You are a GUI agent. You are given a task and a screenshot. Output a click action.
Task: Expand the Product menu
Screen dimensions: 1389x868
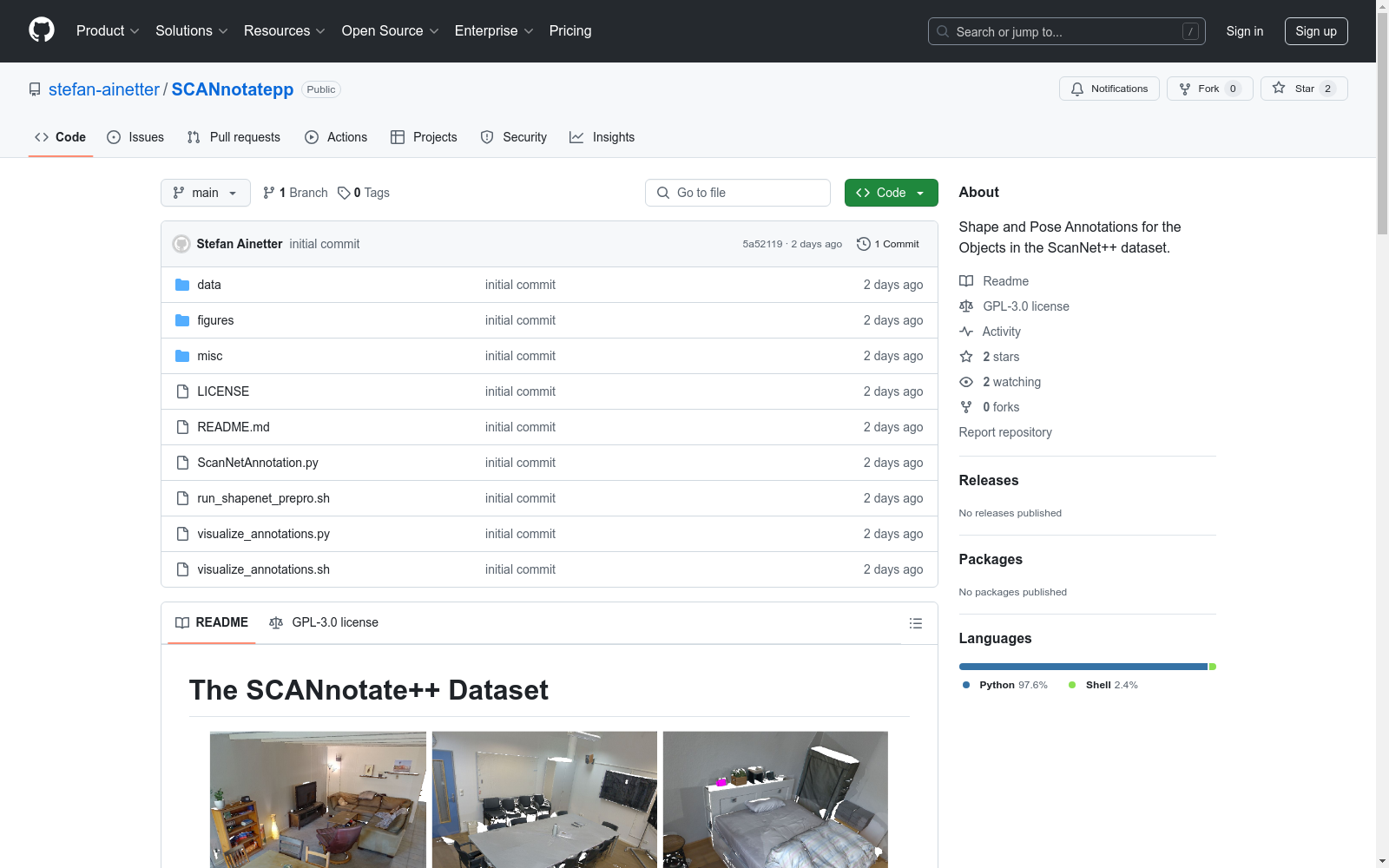tap(108, 30)
